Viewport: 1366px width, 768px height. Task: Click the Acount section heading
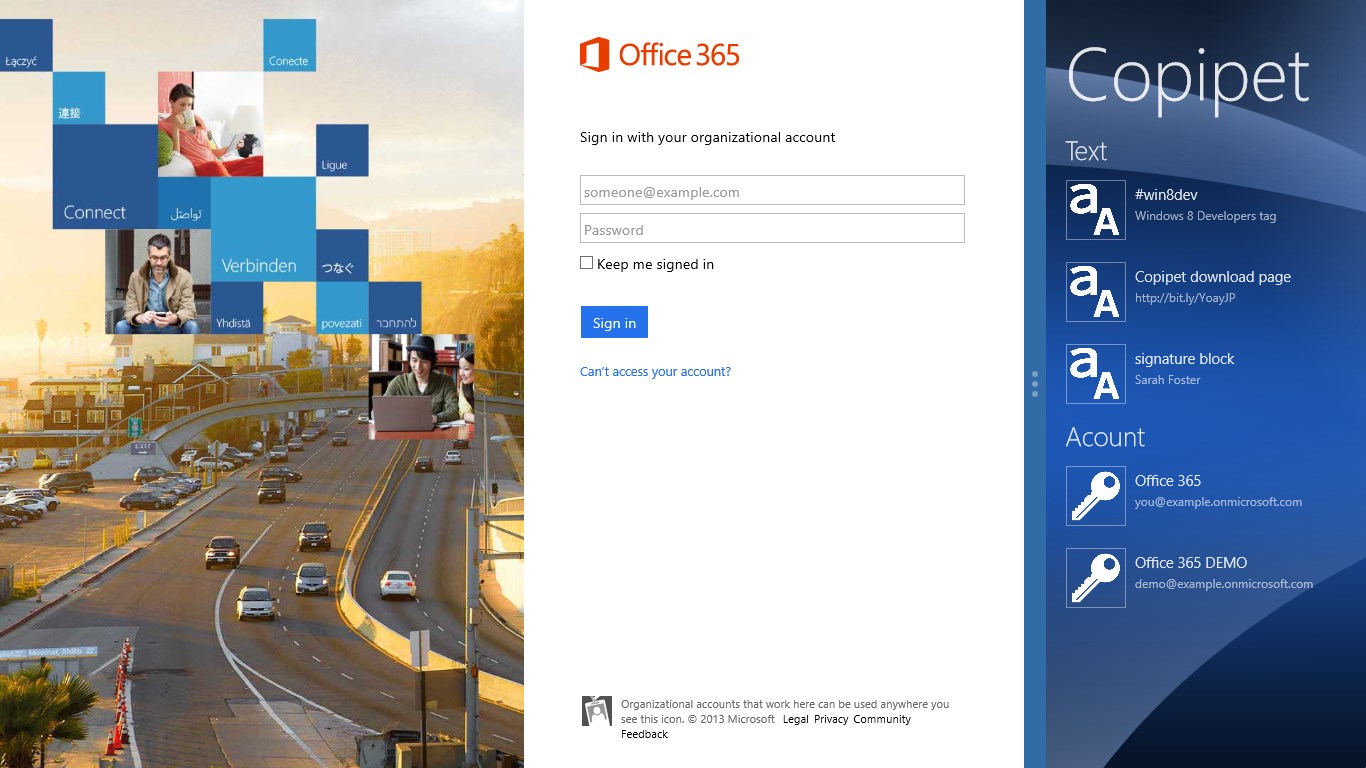[x=1105, y=437]
